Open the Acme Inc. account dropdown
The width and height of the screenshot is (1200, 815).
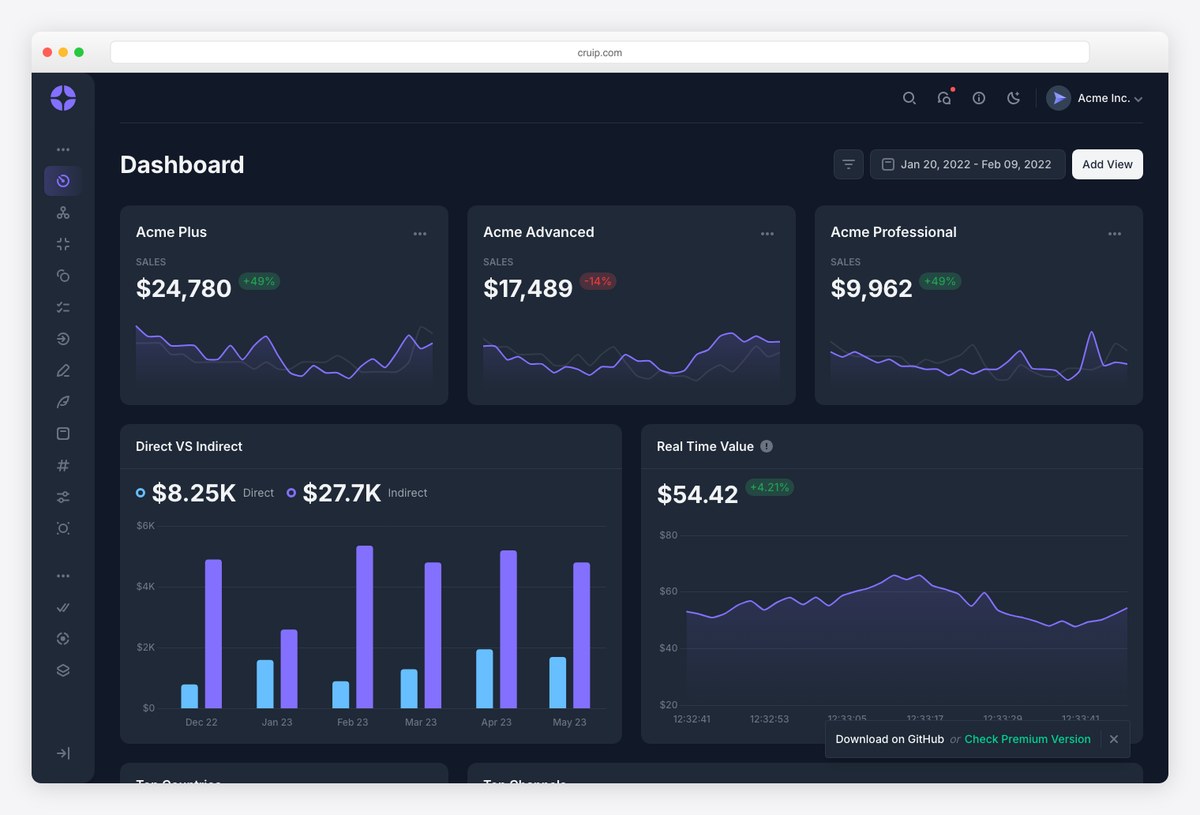click(1095, 98)
